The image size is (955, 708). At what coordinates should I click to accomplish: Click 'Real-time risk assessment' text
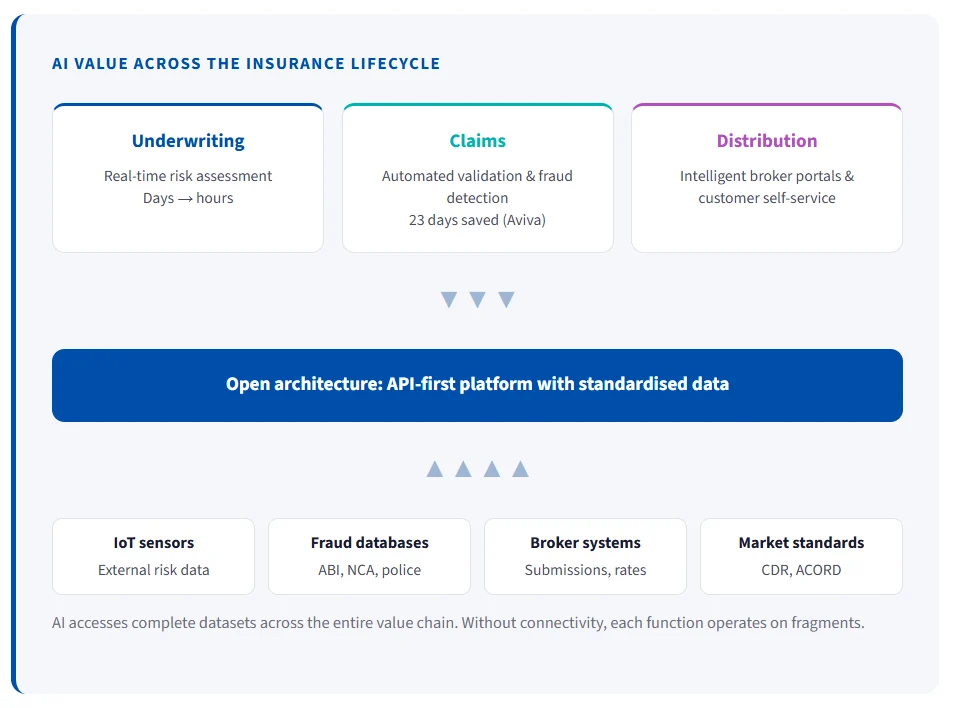pos(188,176)
